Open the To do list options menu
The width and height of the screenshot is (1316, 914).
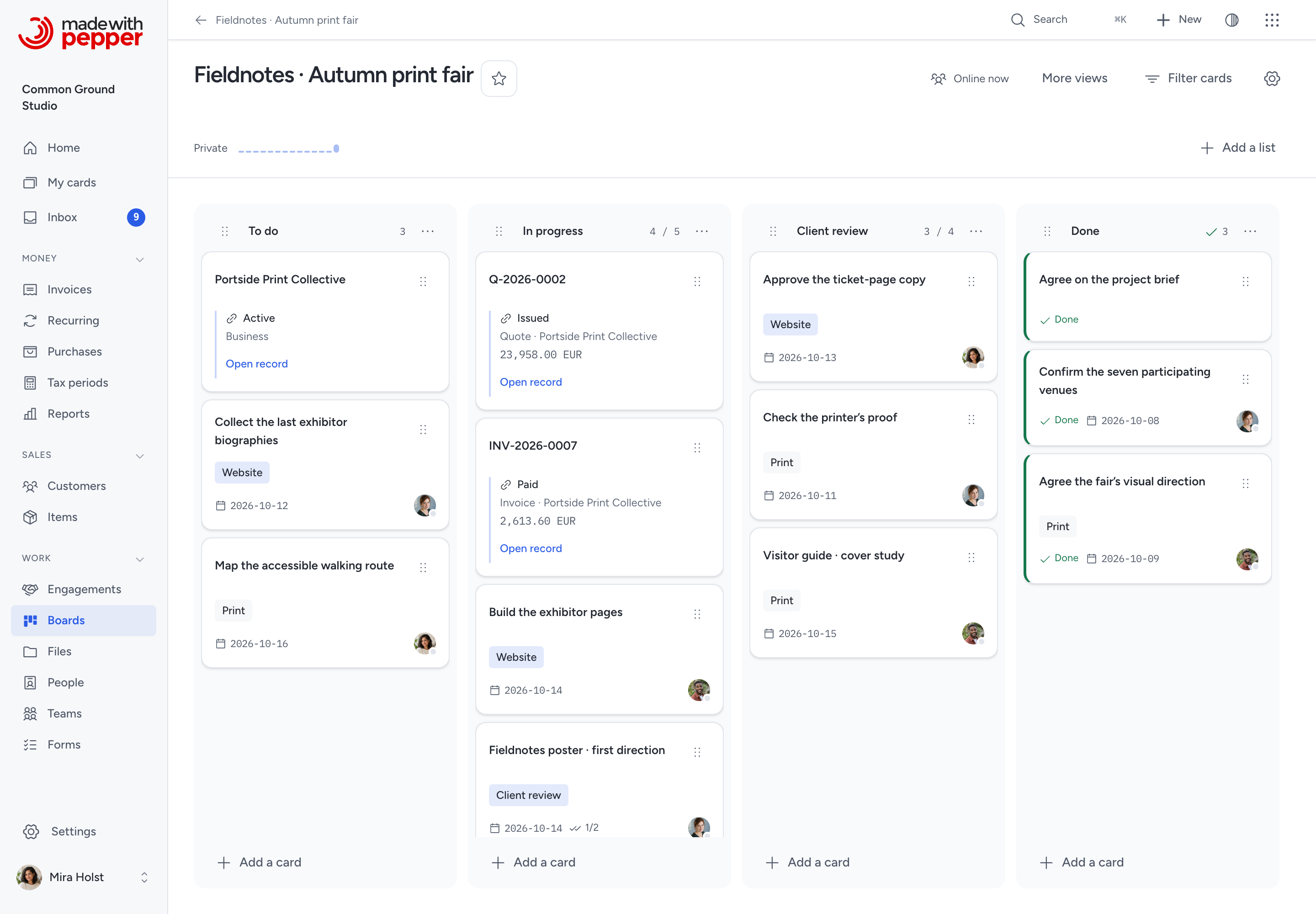(x=427, y=231)
